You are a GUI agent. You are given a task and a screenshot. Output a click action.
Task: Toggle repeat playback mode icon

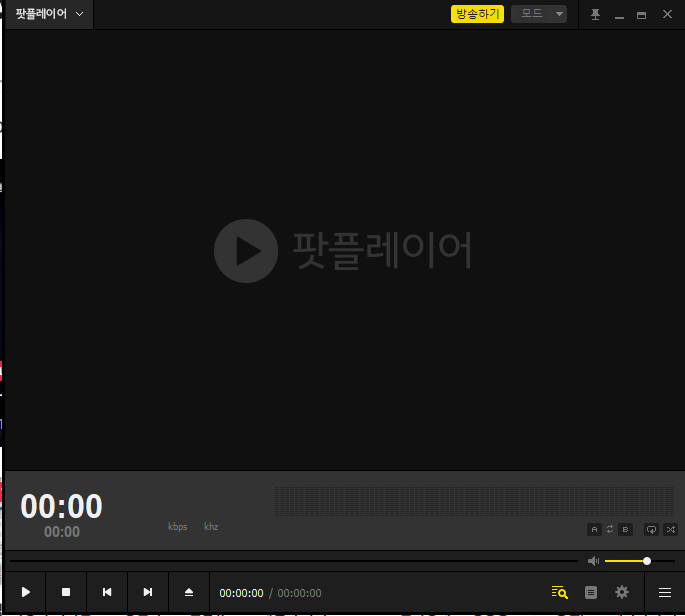click(651, 529)
